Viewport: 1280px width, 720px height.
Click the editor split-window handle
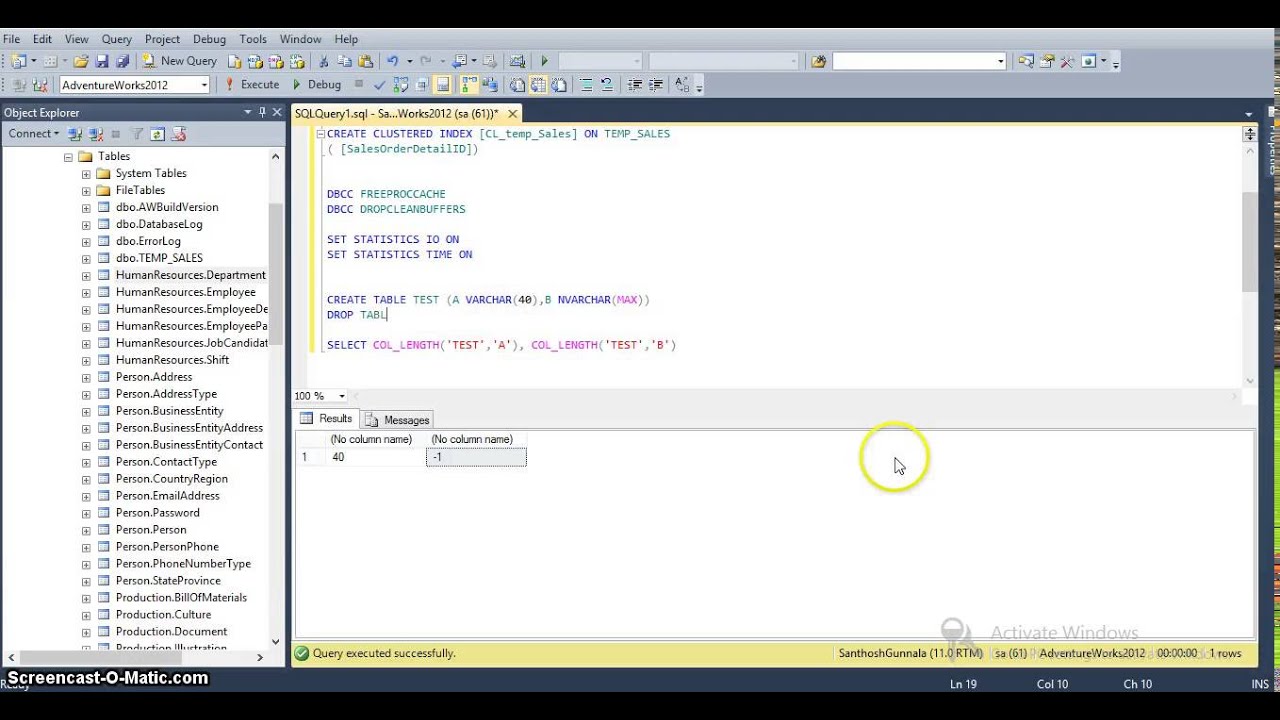[x=1249, y=134]
